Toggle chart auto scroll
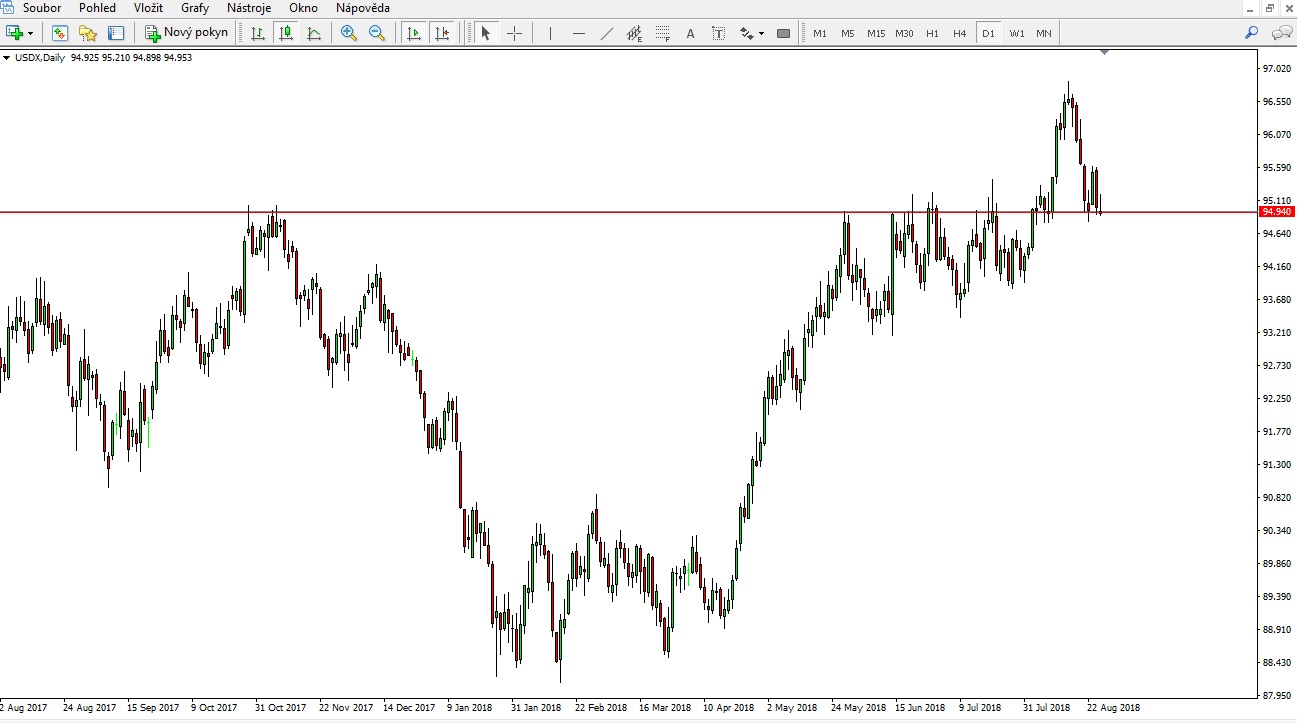 click(x=414, y=33)
